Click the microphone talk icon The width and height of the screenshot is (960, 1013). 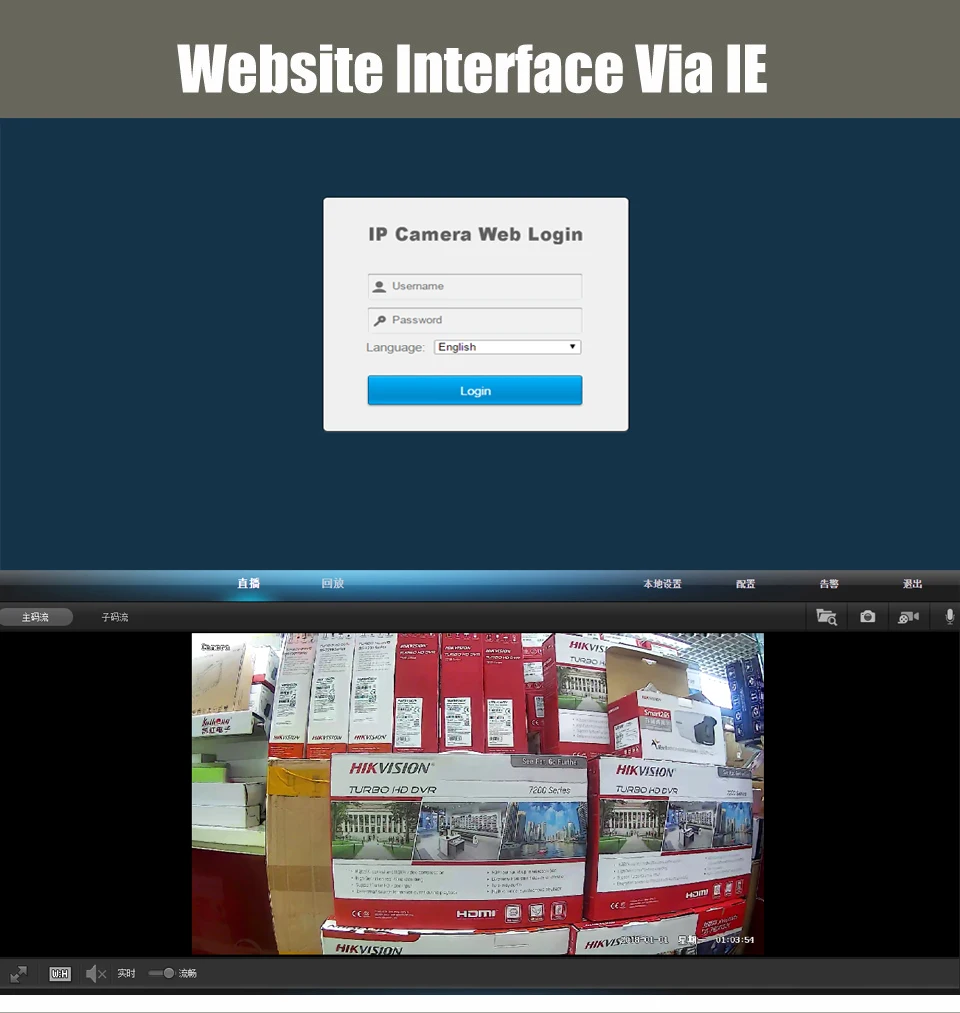tap(949, 617)
